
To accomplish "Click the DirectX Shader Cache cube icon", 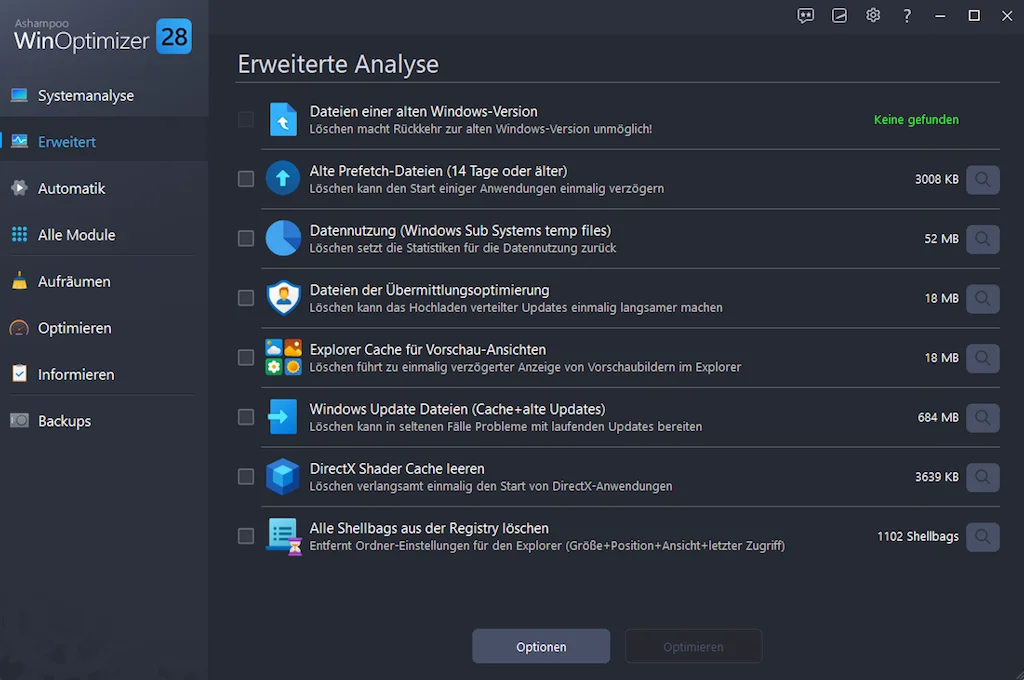I will tap(283, 477).
